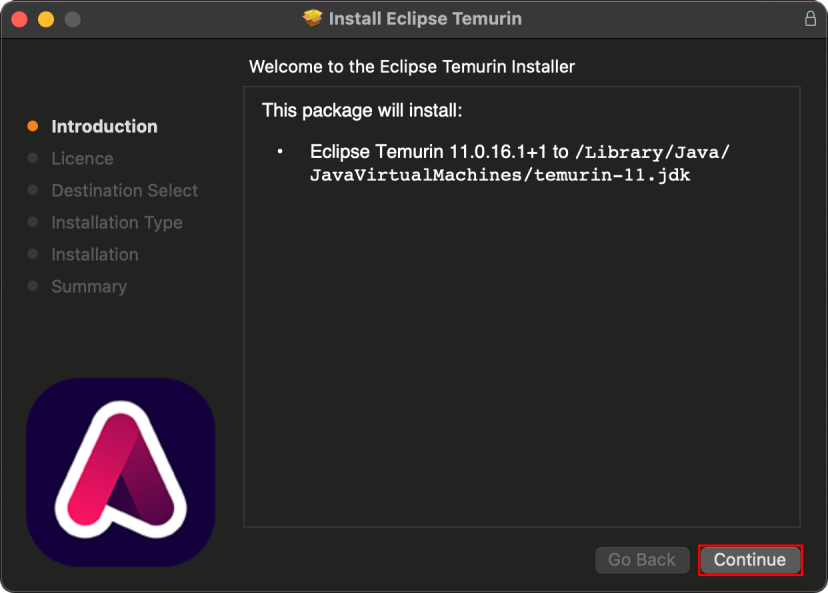828x593 pixels.
Task: Select the Introduction step in sidebar
Action: coord(104,126)
